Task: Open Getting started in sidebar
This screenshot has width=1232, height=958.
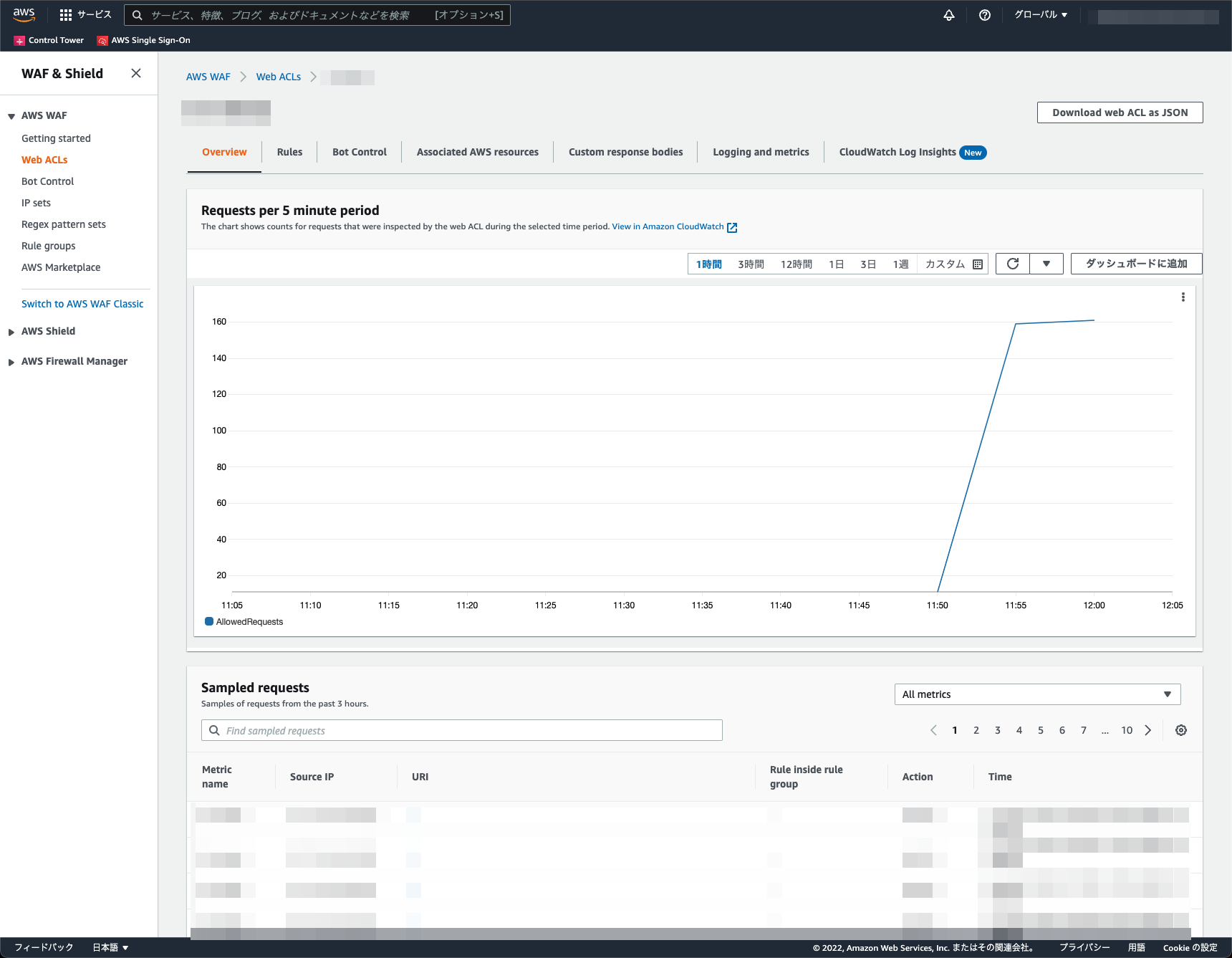Action: pos(56,138)
